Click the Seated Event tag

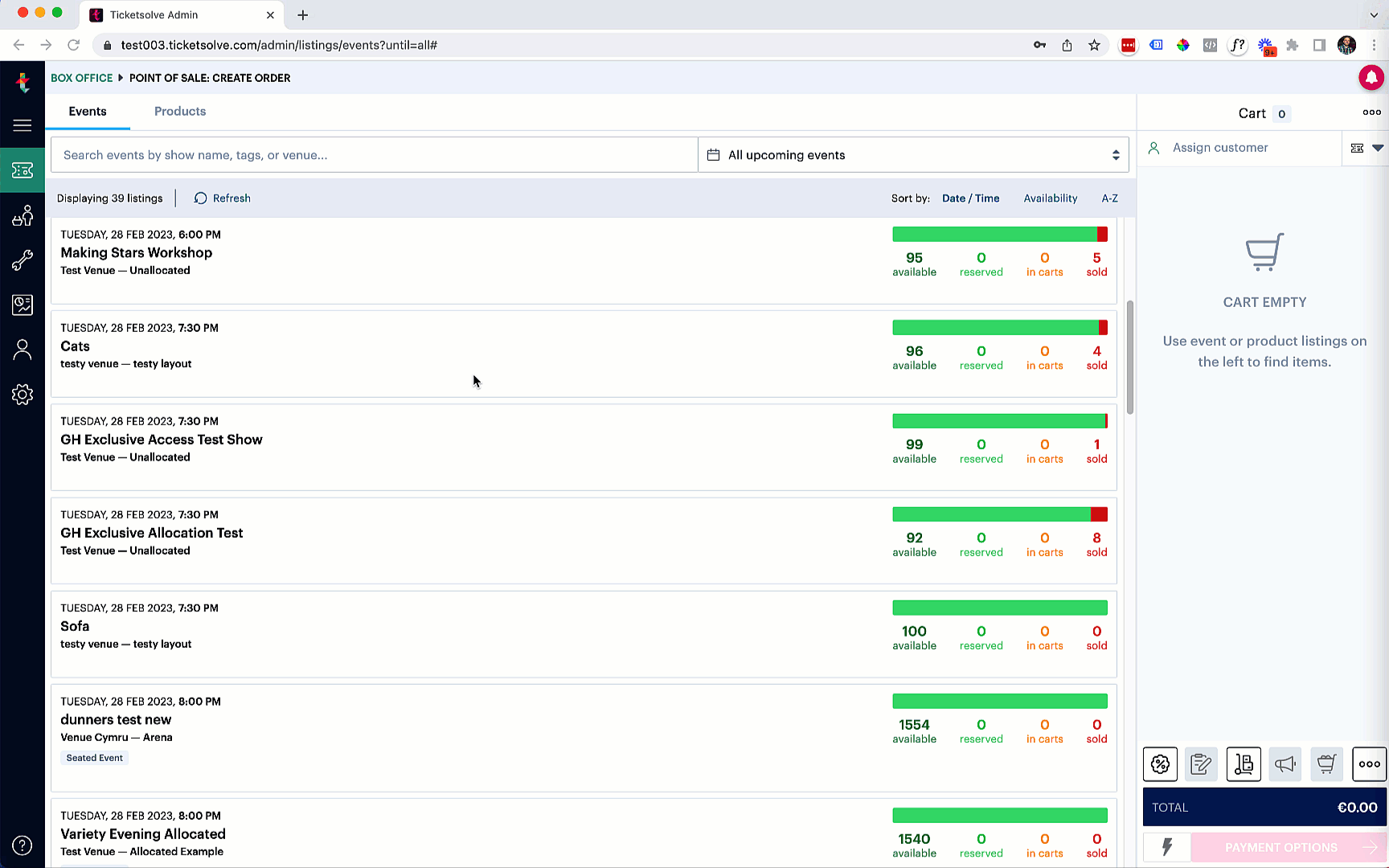tap(95, 758)
